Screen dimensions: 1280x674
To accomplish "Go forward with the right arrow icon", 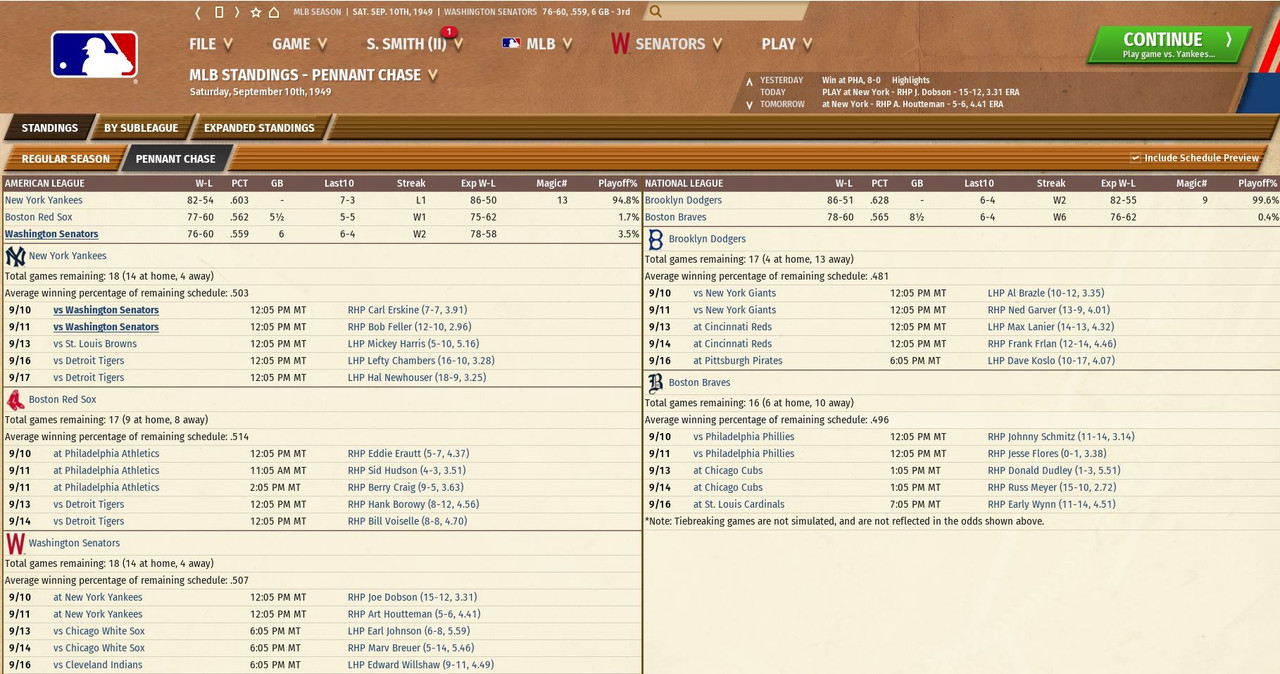I will pos(237,12).
